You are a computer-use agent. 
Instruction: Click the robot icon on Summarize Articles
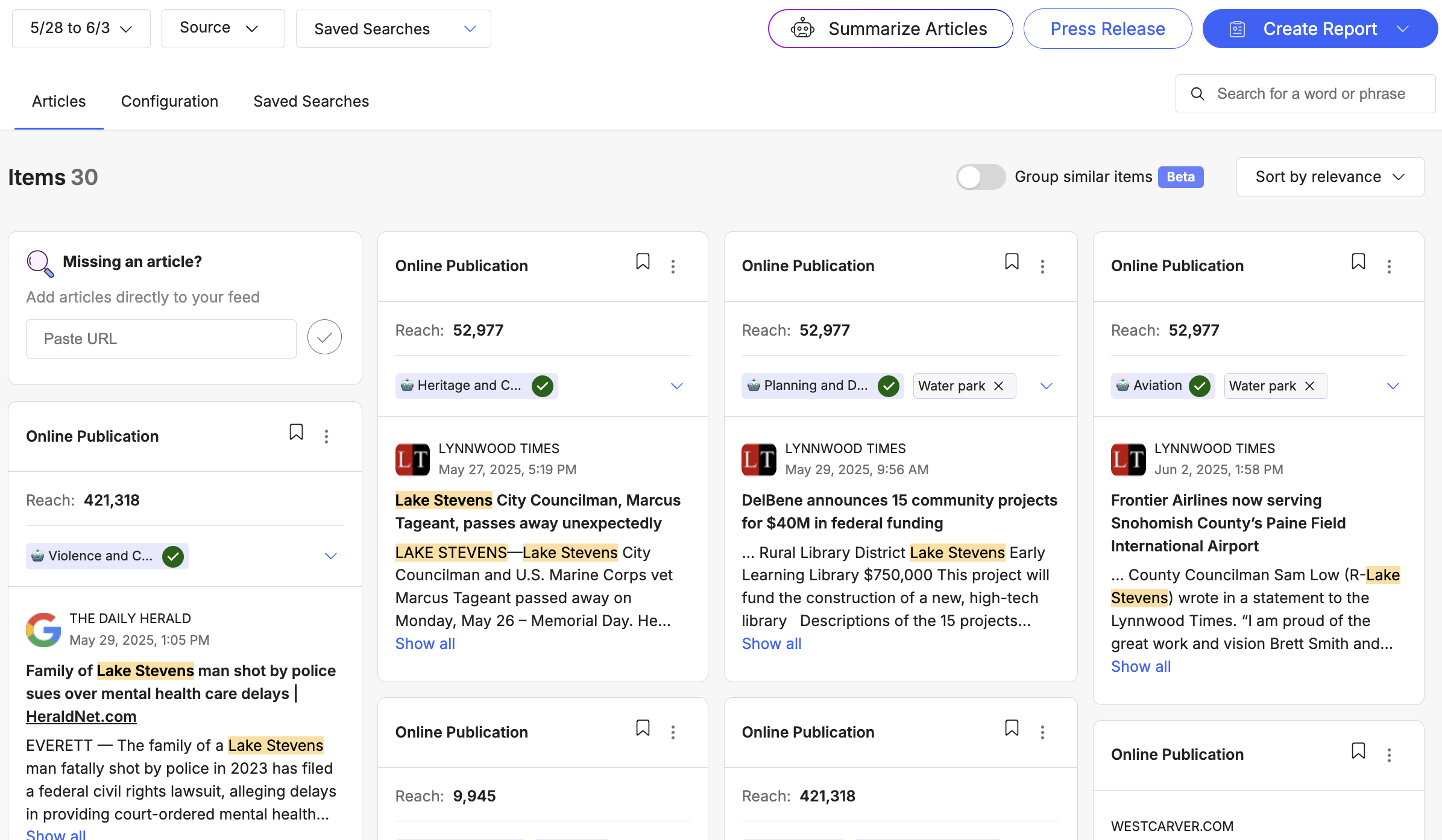click(x=803, y=28)
